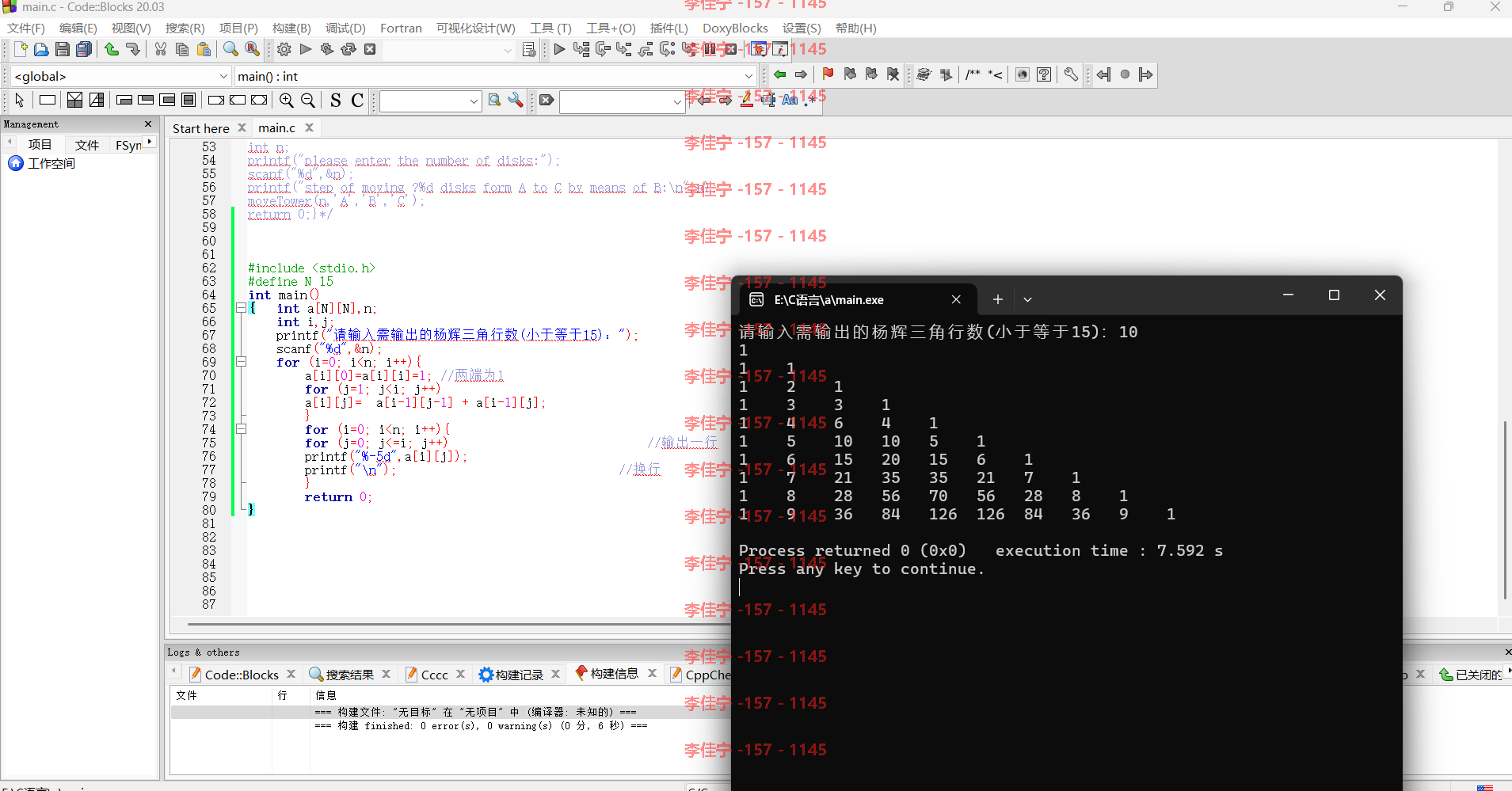Open the main() : int function dropdown
This screenshot has height=791, width=1512.
coord(748,76)
